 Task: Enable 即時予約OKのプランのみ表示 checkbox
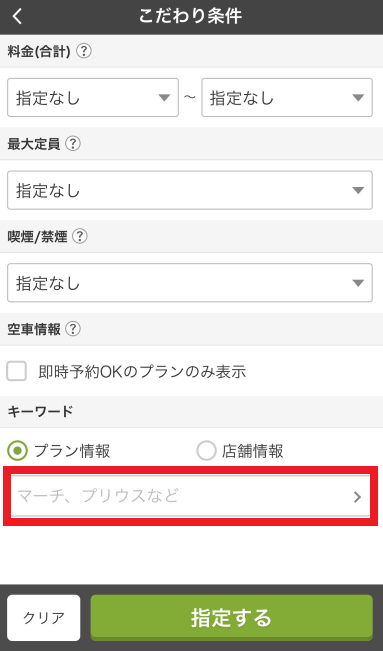[x=17, y=371]
